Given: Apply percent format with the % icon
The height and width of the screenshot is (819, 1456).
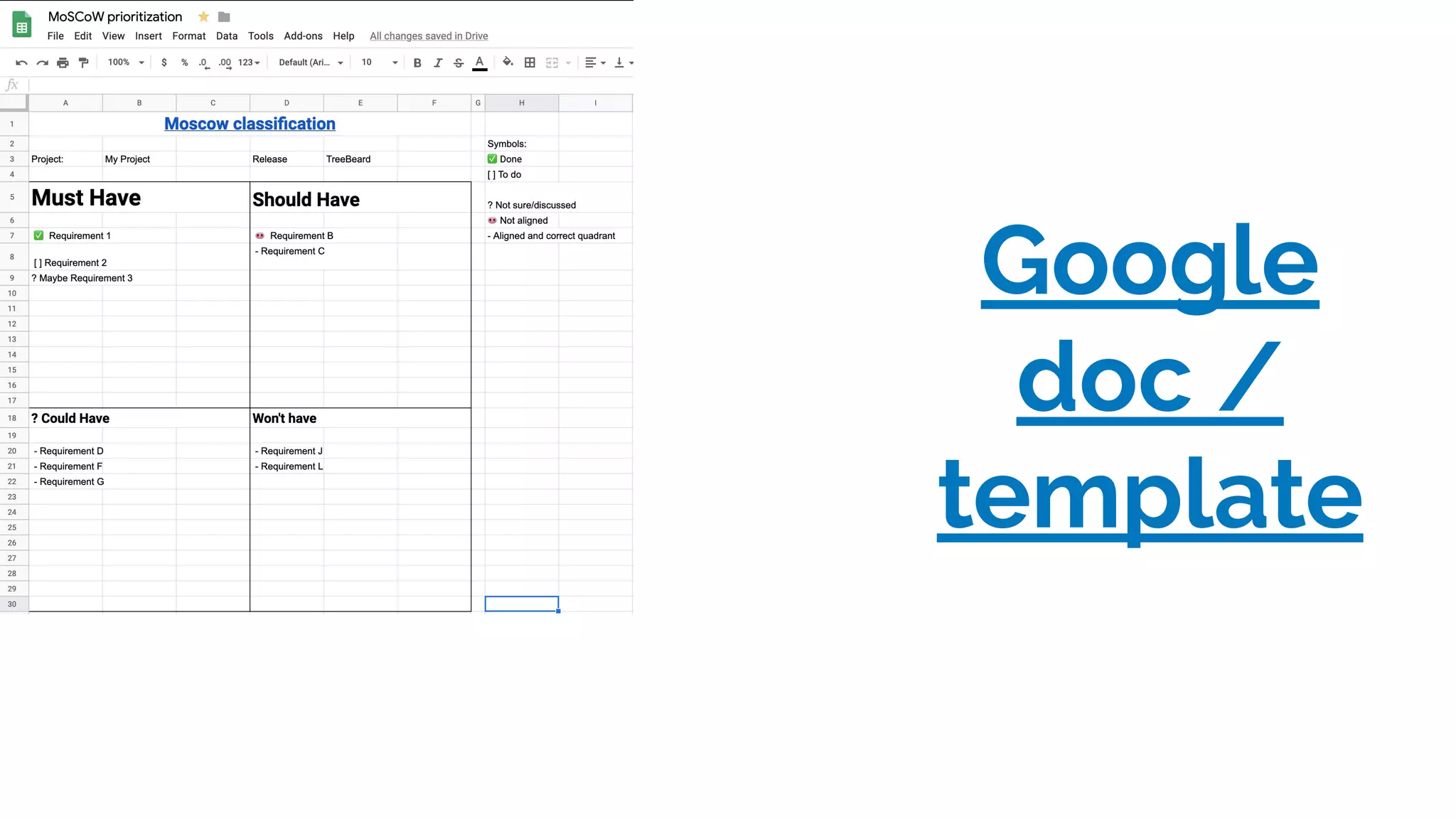Looking at the screenshot, I should click(x=185, y=63).
